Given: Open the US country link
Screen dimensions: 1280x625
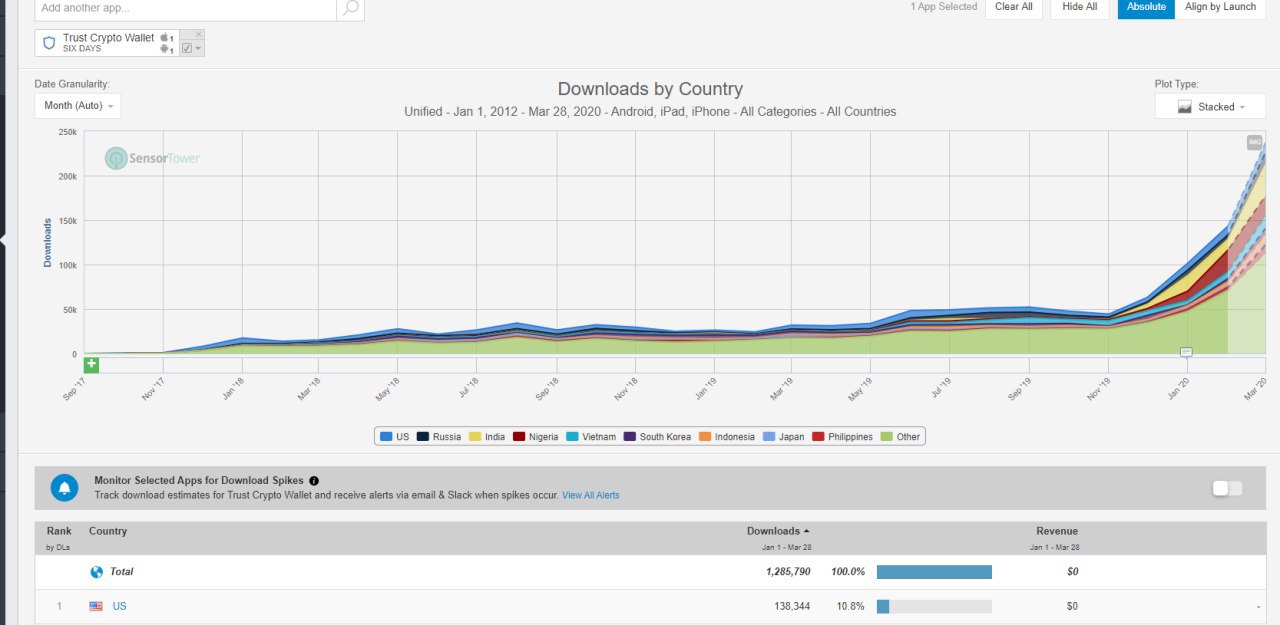Looking at the screenshot, I should [x=119, y=606].
